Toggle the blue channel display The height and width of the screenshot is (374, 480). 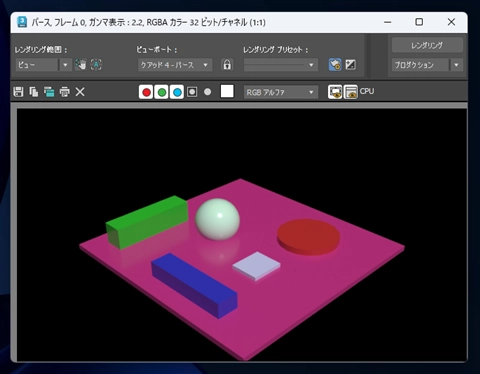177,92
